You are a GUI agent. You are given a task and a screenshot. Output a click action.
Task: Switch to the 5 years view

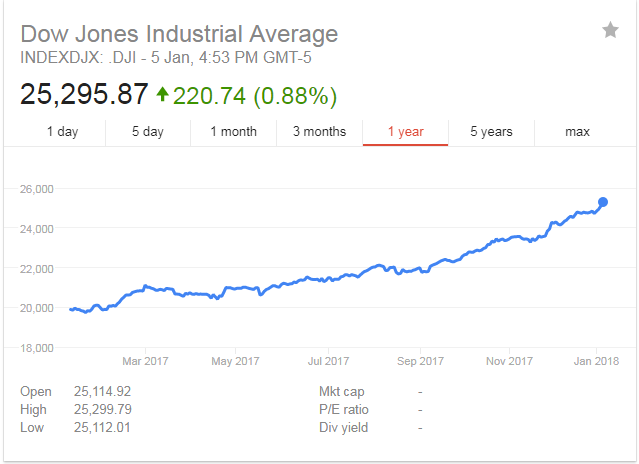tap(490, 132)
